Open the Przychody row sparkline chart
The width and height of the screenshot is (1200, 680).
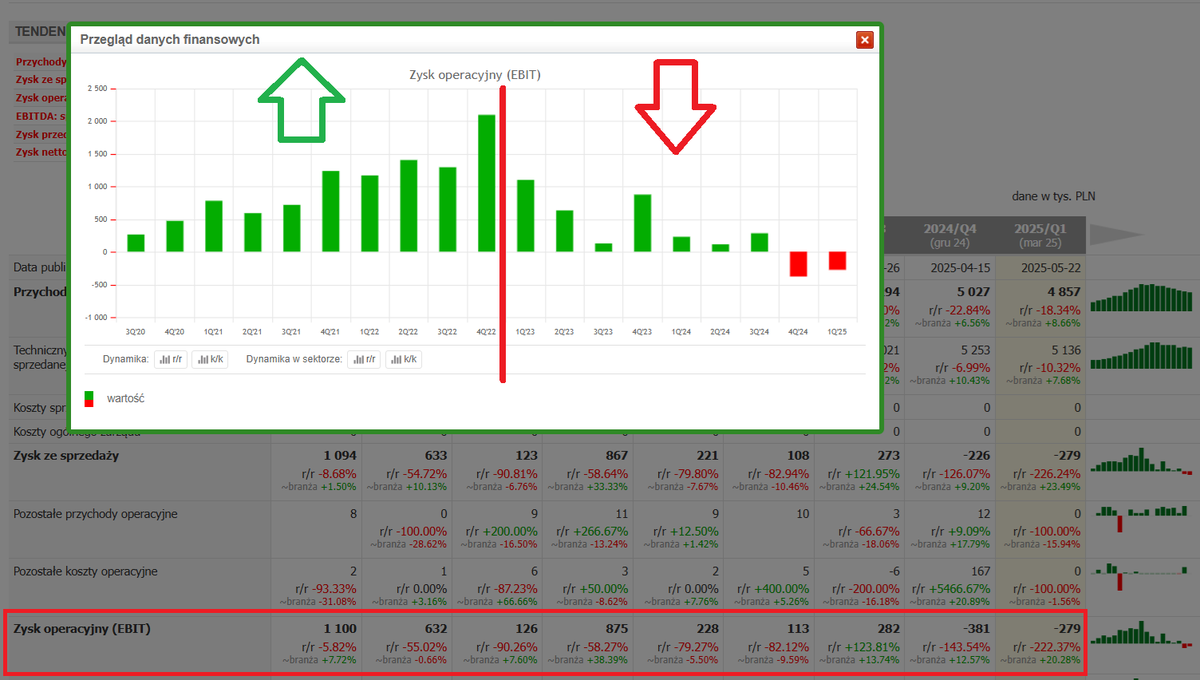(1141, 298)
